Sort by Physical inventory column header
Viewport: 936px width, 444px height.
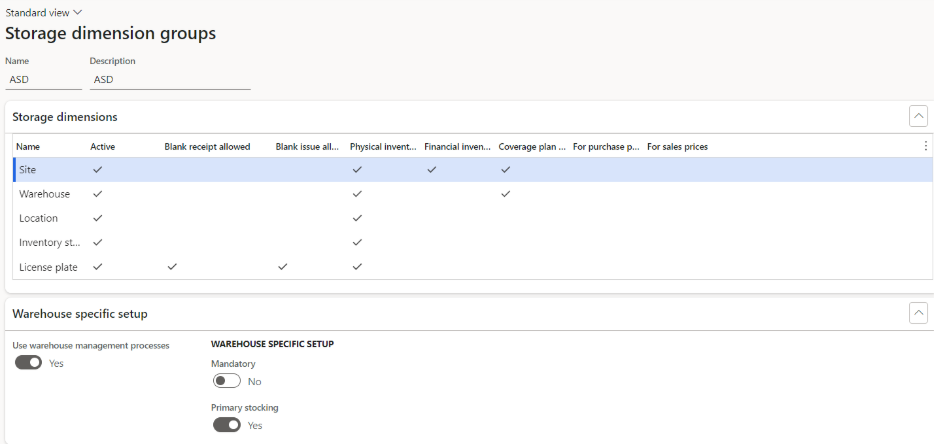click(x=382, y=147)
